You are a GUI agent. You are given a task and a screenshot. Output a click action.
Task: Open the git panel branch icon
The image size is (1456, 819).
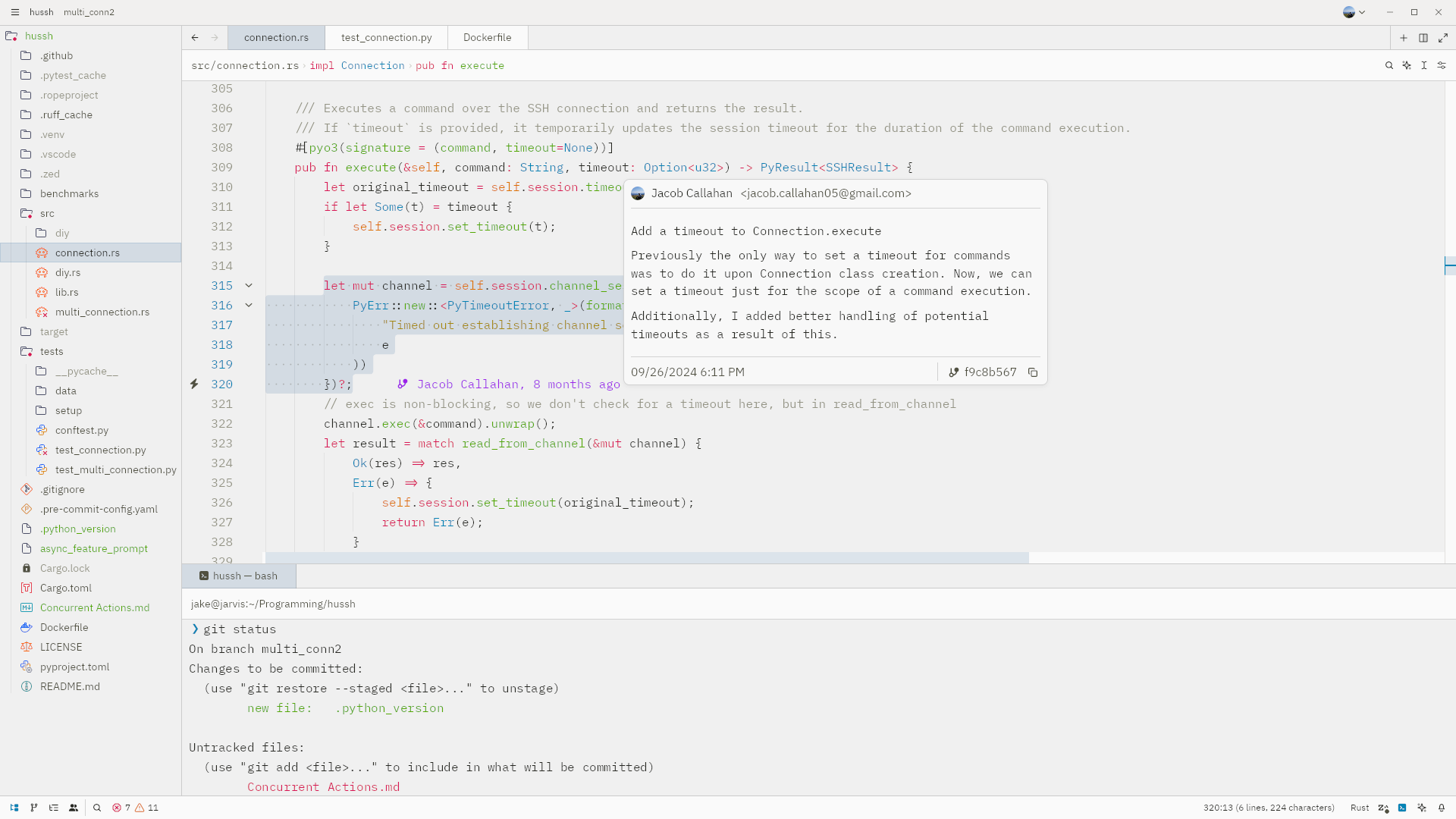point(34,808)
